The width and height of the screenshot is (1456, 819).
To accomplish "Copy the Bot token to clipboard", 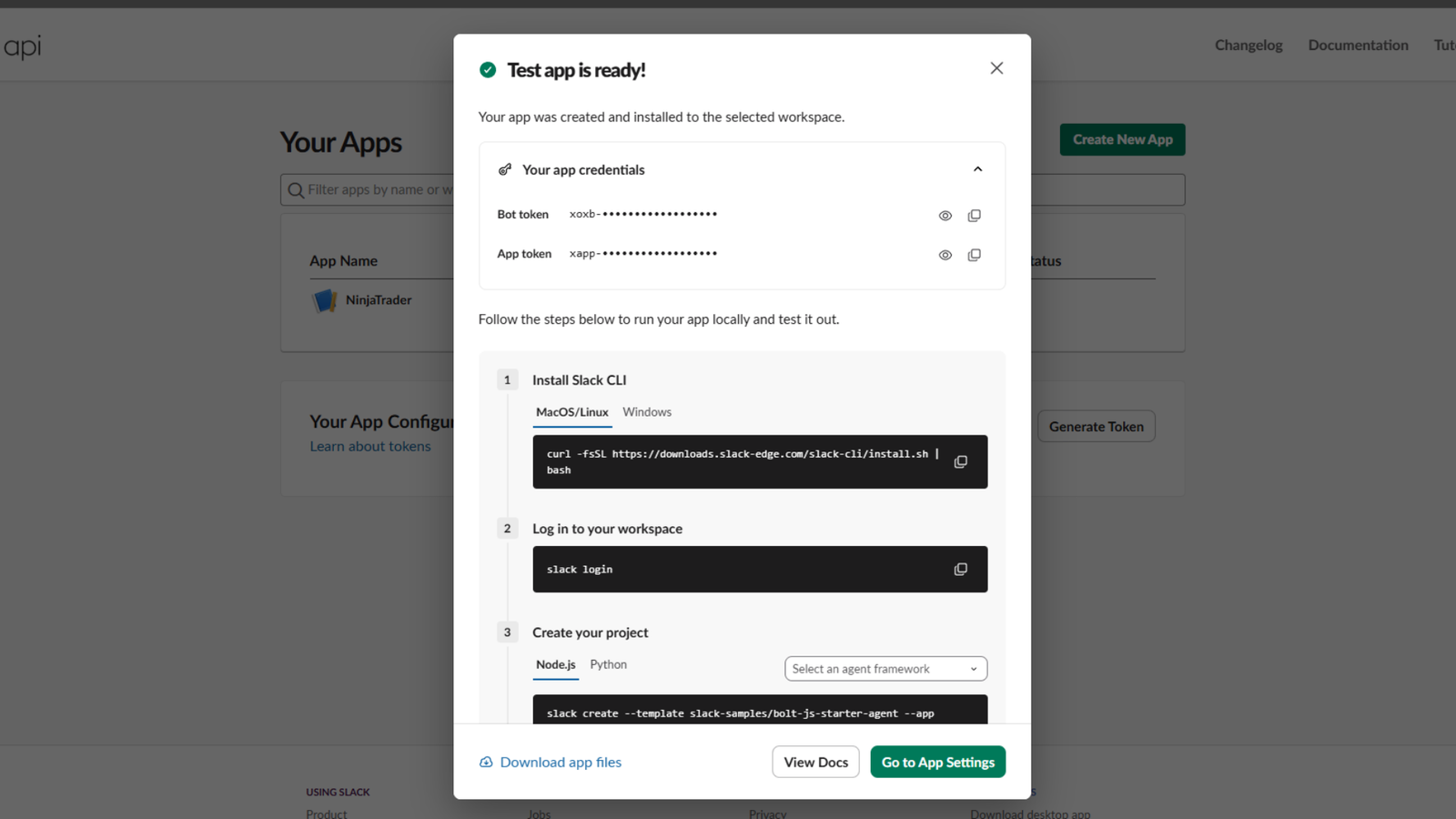I will pyautogui.click(x=974, y=216).
